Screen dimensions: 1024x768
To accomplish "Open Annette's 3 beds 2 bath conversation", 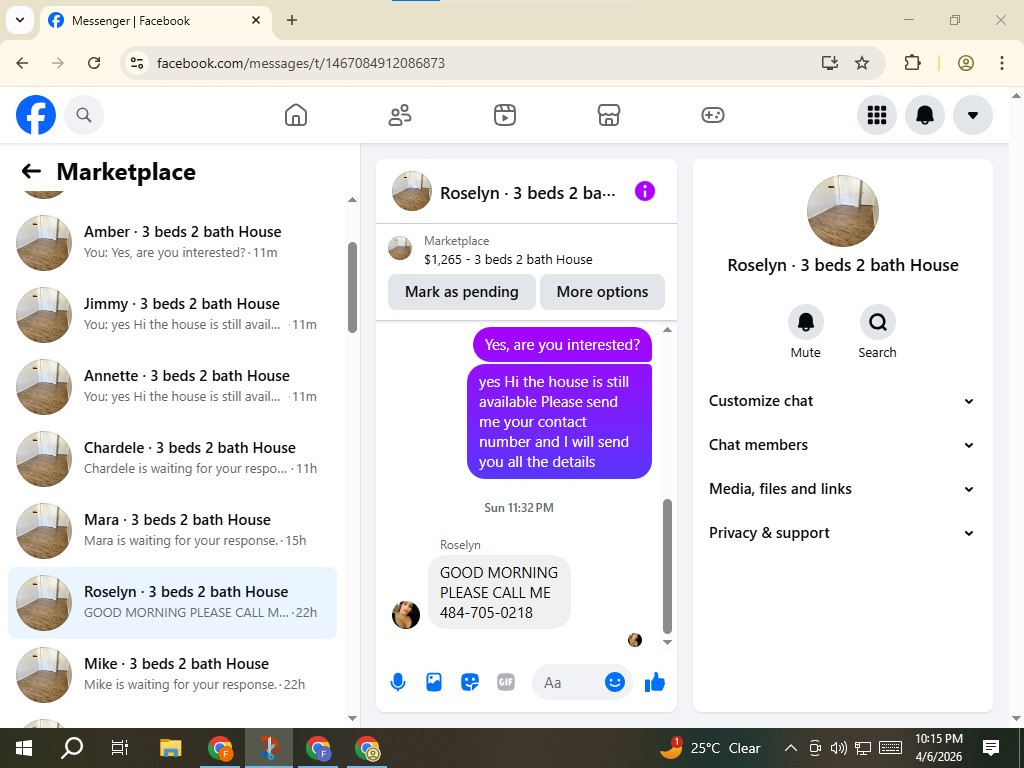I will click(x=172, y=387).
